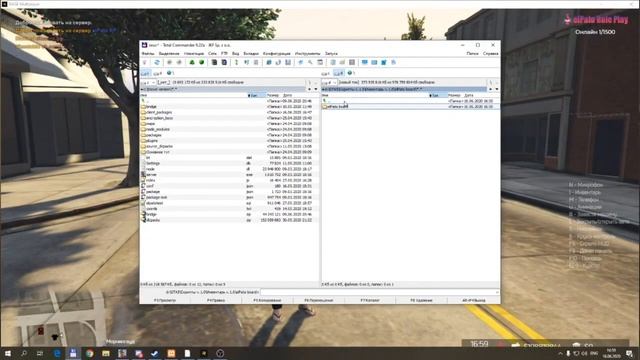
Task: Switch right panel to first drive button
Action: (326, 73)
